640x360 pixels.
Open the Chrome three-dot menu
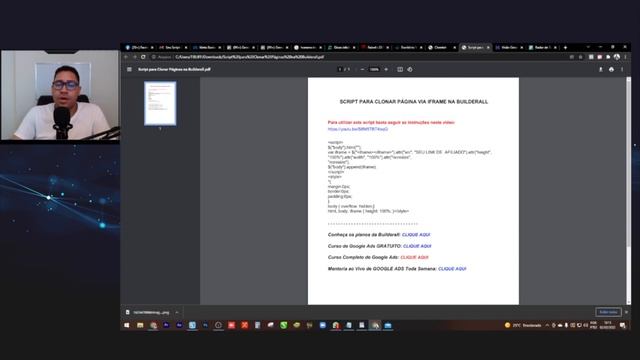pos(625,57)
